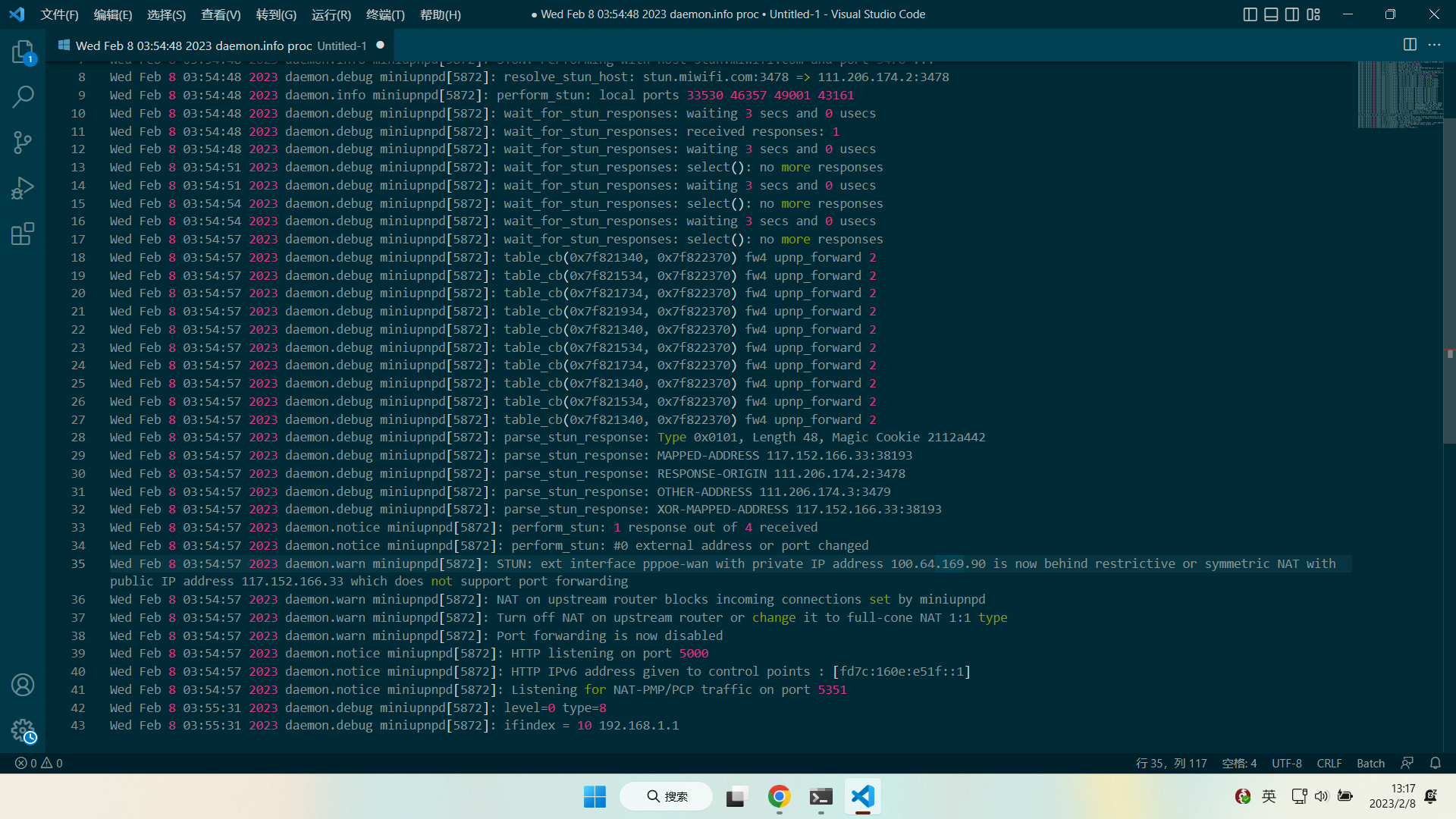Change indentation via 空格: 4

[x=1239, y=763]
